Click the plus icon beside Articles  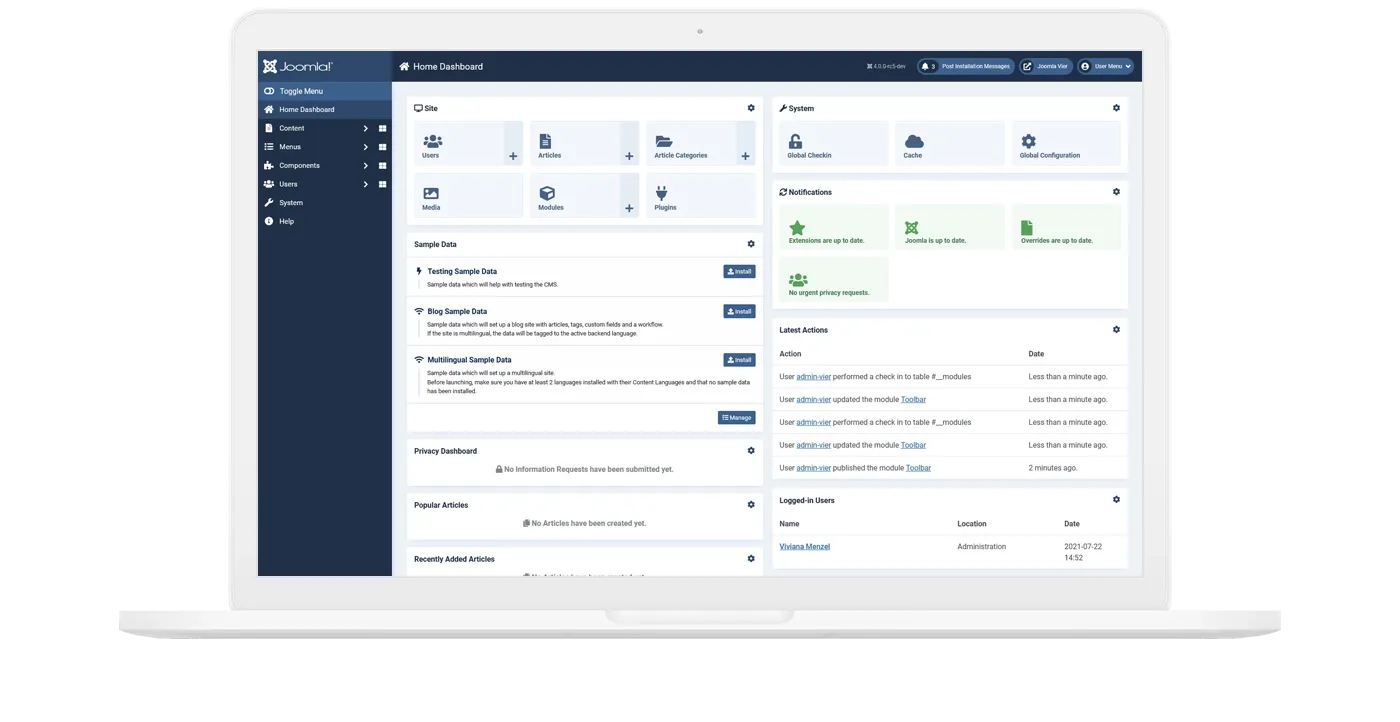629,156
